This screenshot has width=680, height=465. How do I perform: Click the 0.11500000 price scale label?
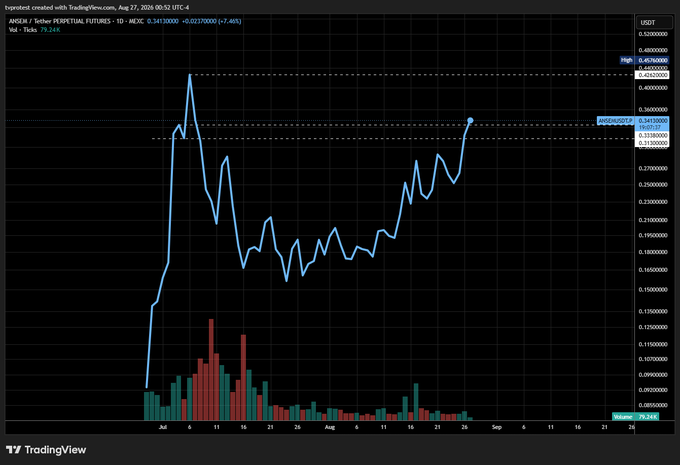pyautogui.click(x=653, y=344)
